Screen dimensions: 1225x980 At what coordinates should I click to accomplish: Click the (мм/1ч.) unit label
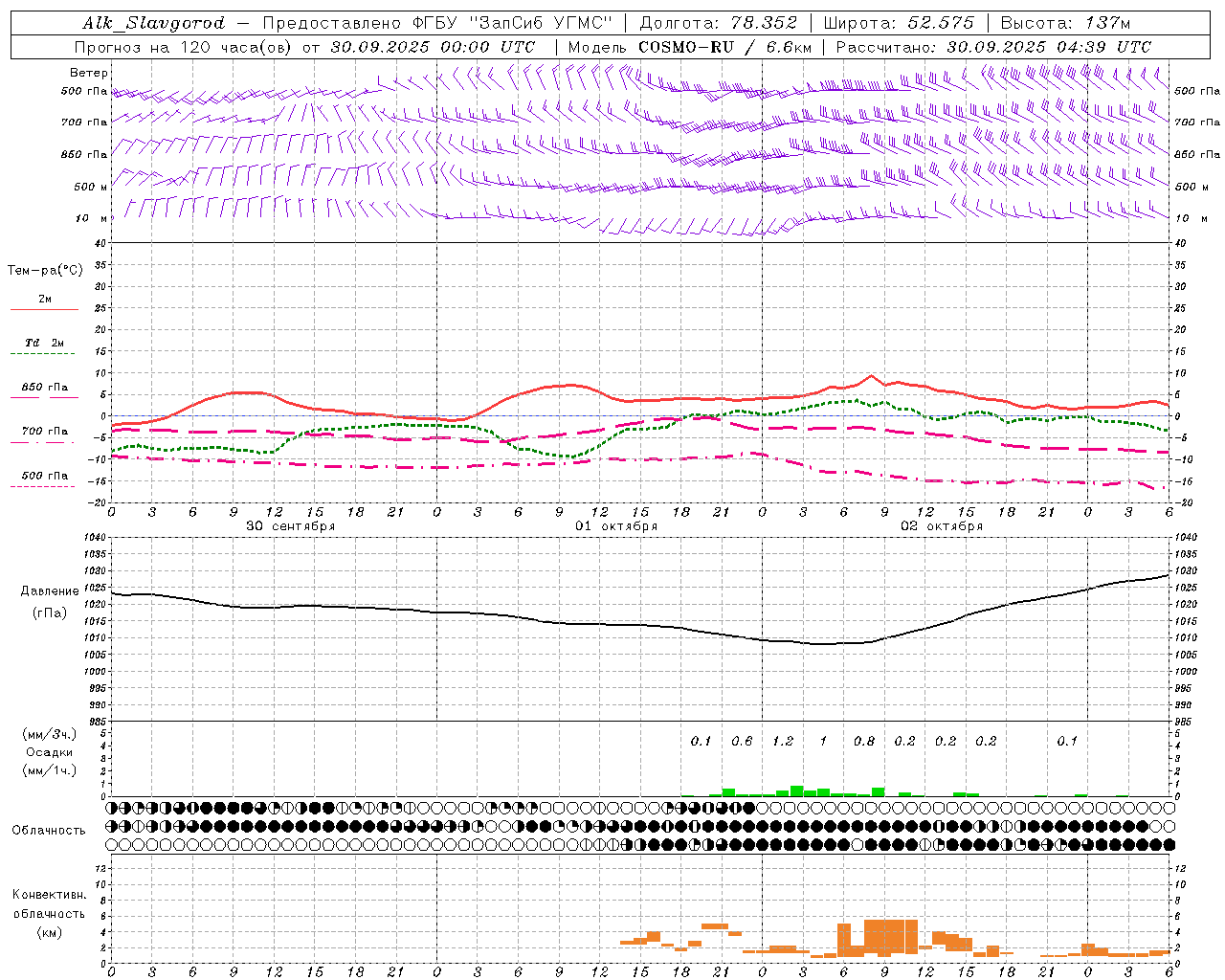pos(50,770)
